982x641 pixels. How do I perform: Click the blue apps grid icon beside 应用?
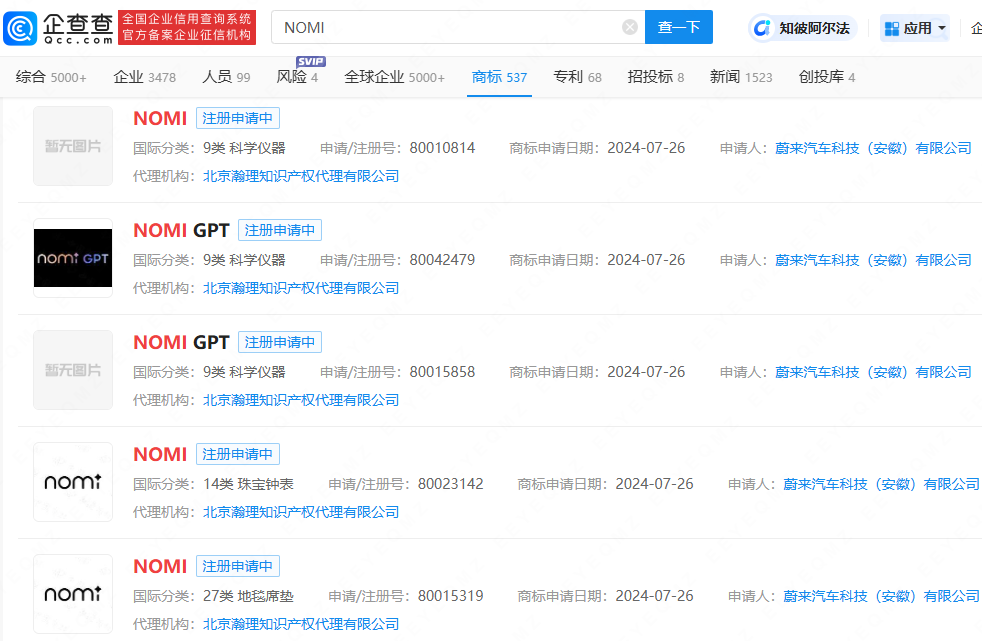[x=889, y=27]
